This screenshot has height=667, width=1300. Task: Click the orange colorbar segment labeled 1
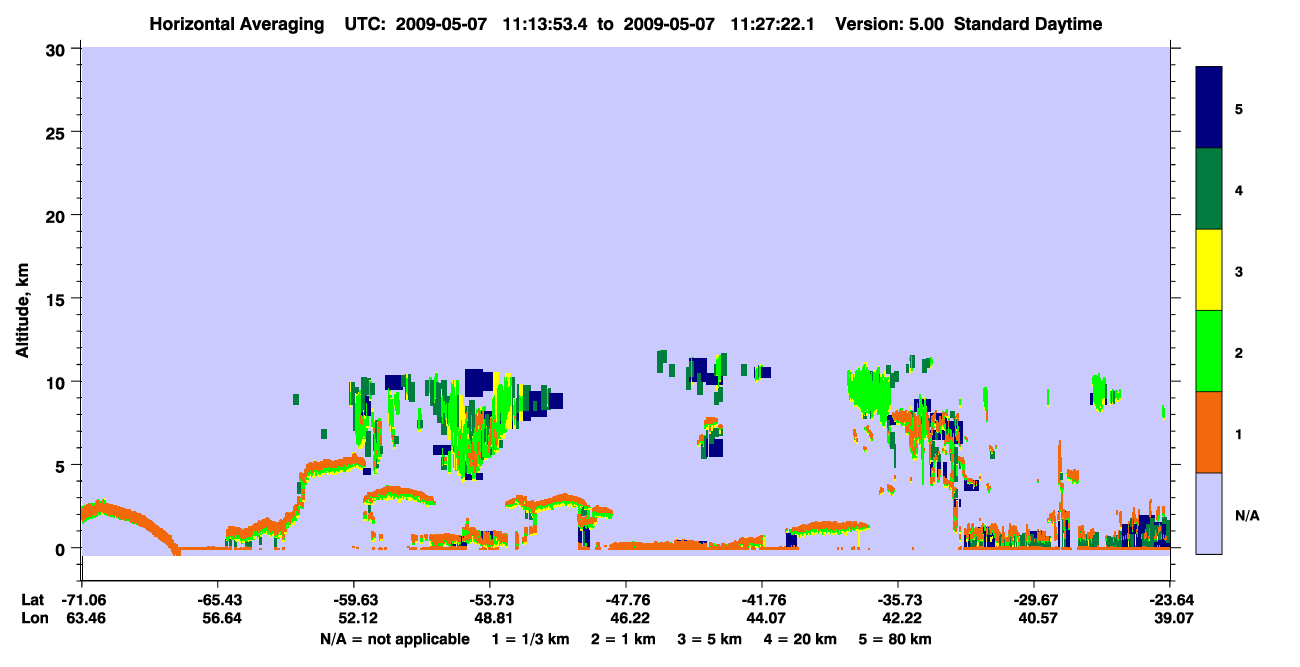point(1209,432)
